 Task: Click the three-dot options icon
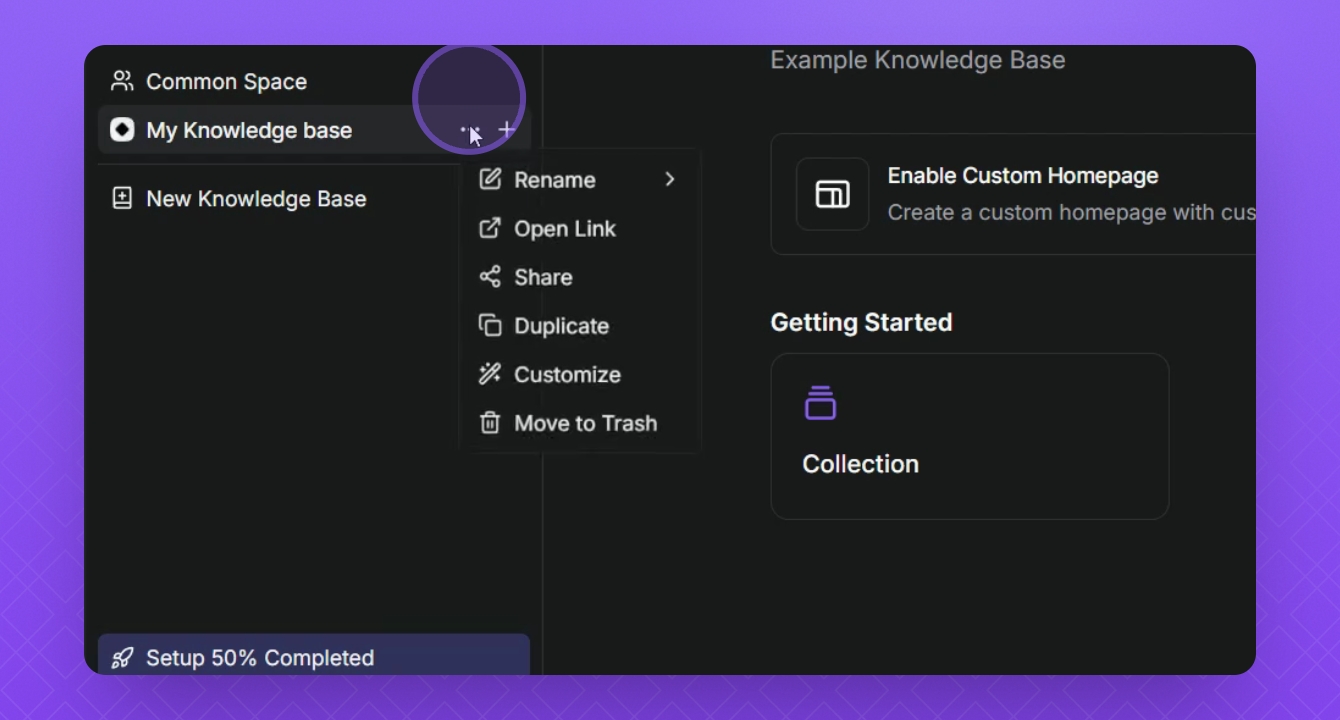click(468, 130)
